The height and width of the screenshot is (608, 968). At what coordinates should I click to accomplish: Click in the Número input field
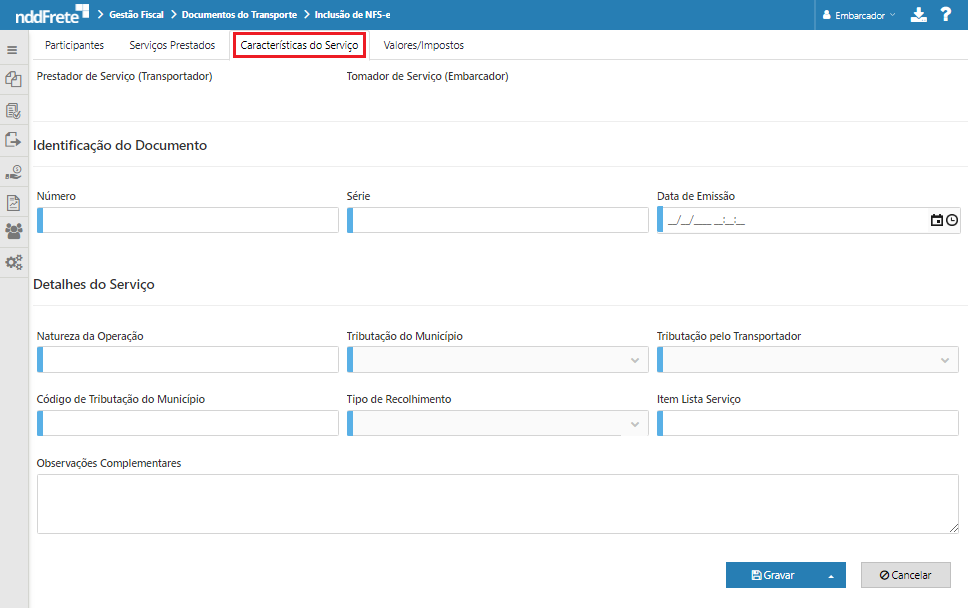[x=190, y=220]
